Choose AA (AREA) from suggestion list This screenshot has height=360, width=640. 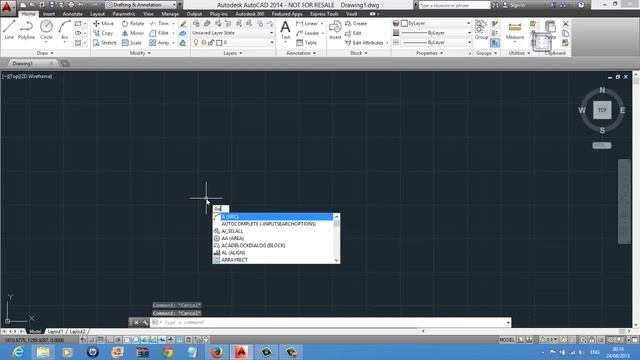(x=273, y=238)
